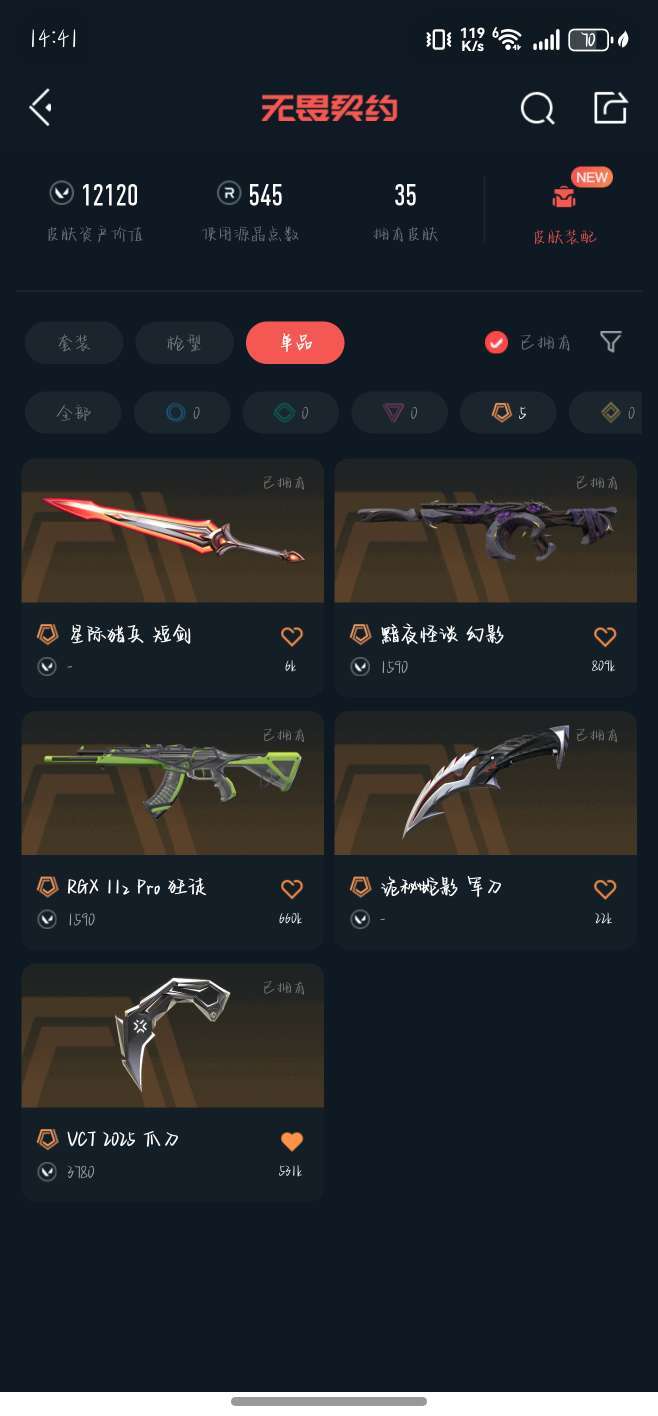The height and width of the screenshot is (1416, 658).
Task: Open the 星际猎兵 短剑 skin image
Action: point(173,531)
